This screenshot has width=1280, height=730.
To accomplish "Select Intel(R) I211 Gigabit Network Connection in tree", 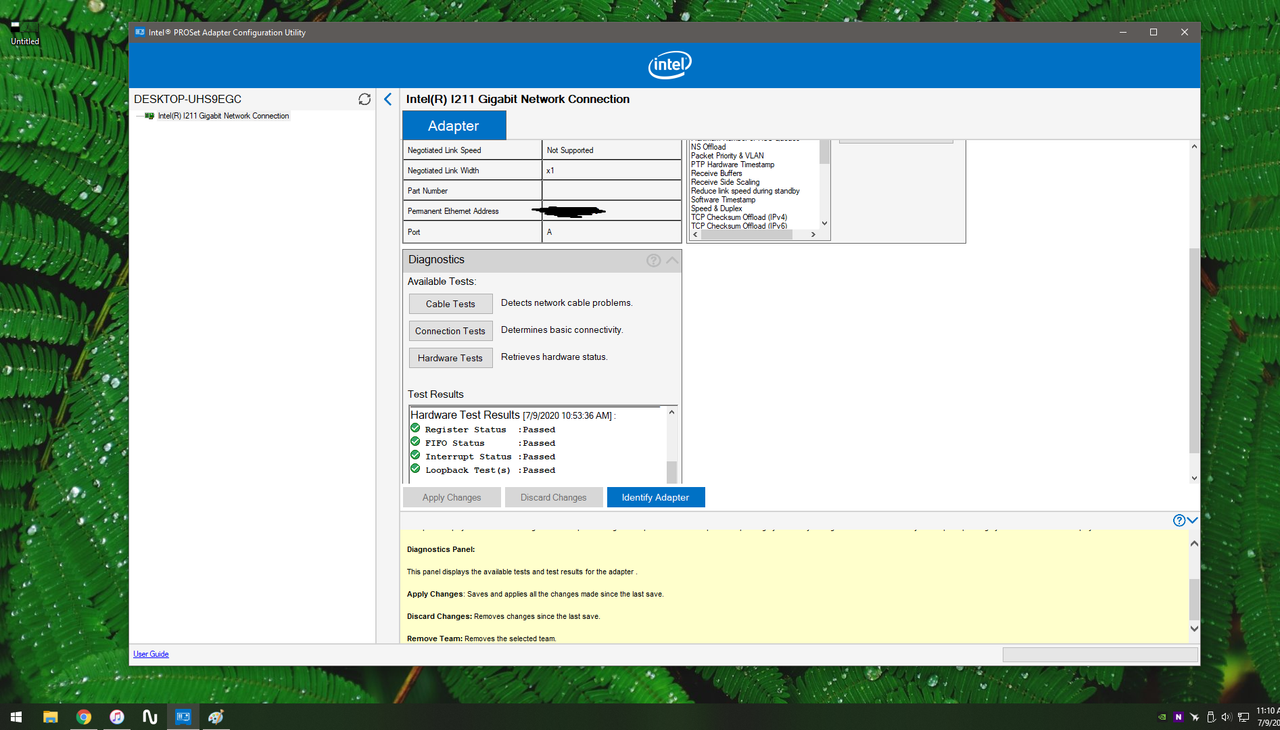I will (x=223, y=116).
